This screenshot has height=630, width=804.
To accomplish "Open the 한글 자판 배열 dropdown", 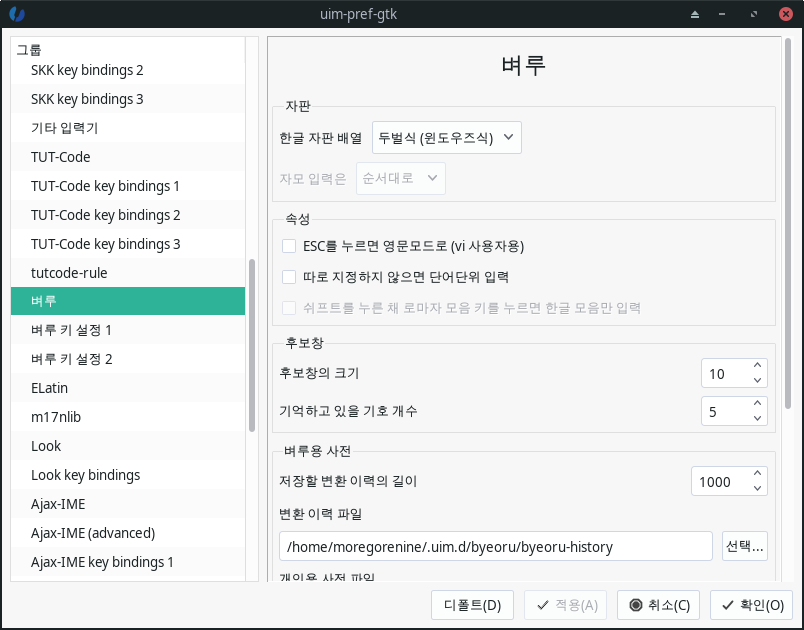I will tap(447, 138).
